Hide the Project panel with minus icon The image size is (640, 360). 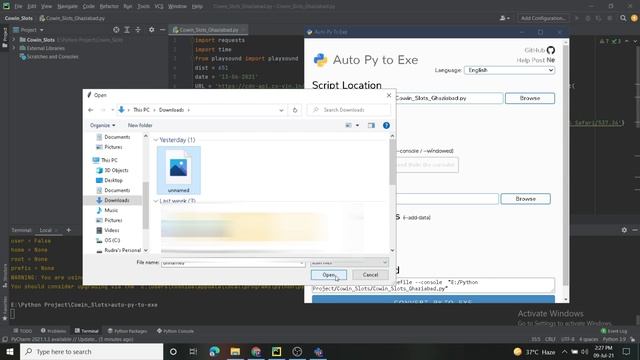[x=162, y=30]
